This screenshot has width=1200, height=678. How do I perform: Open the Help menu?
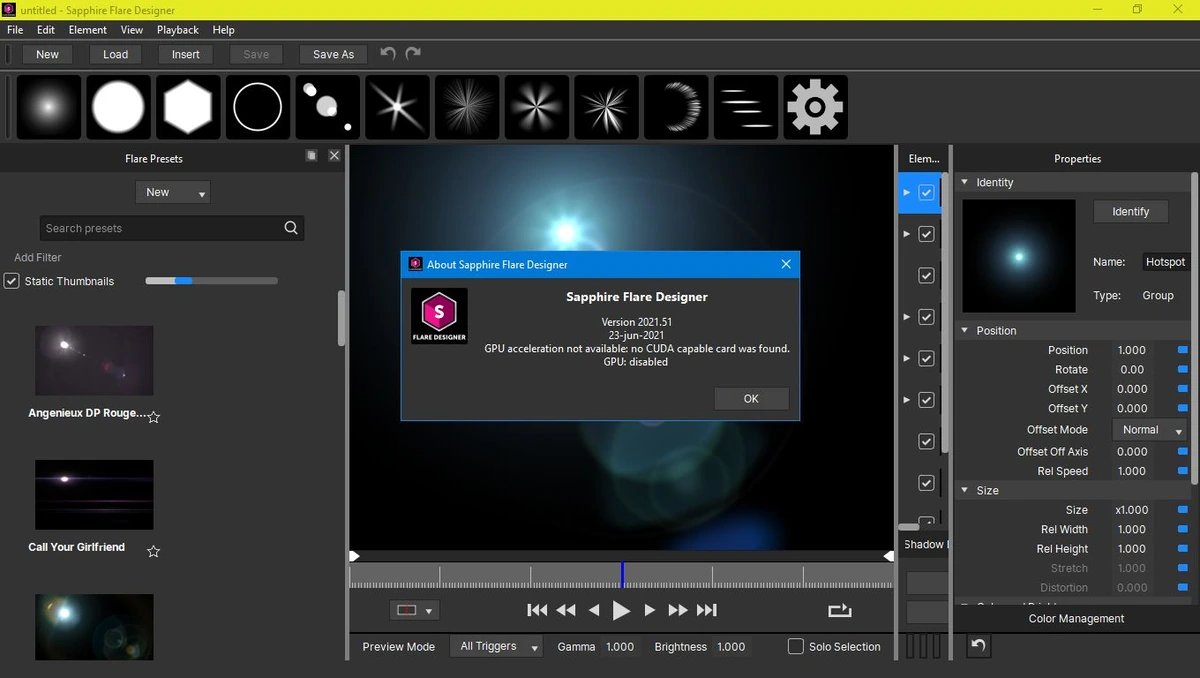coord(223,30)
